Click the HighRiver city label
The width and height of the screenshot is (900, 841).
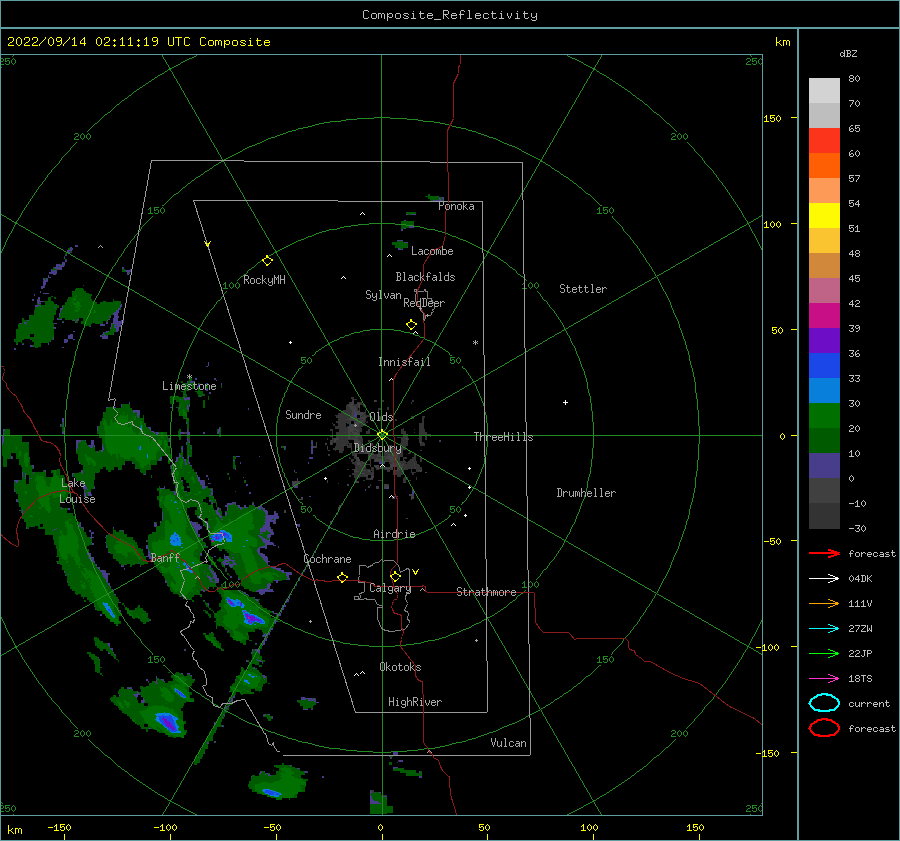tap(415, 702)
